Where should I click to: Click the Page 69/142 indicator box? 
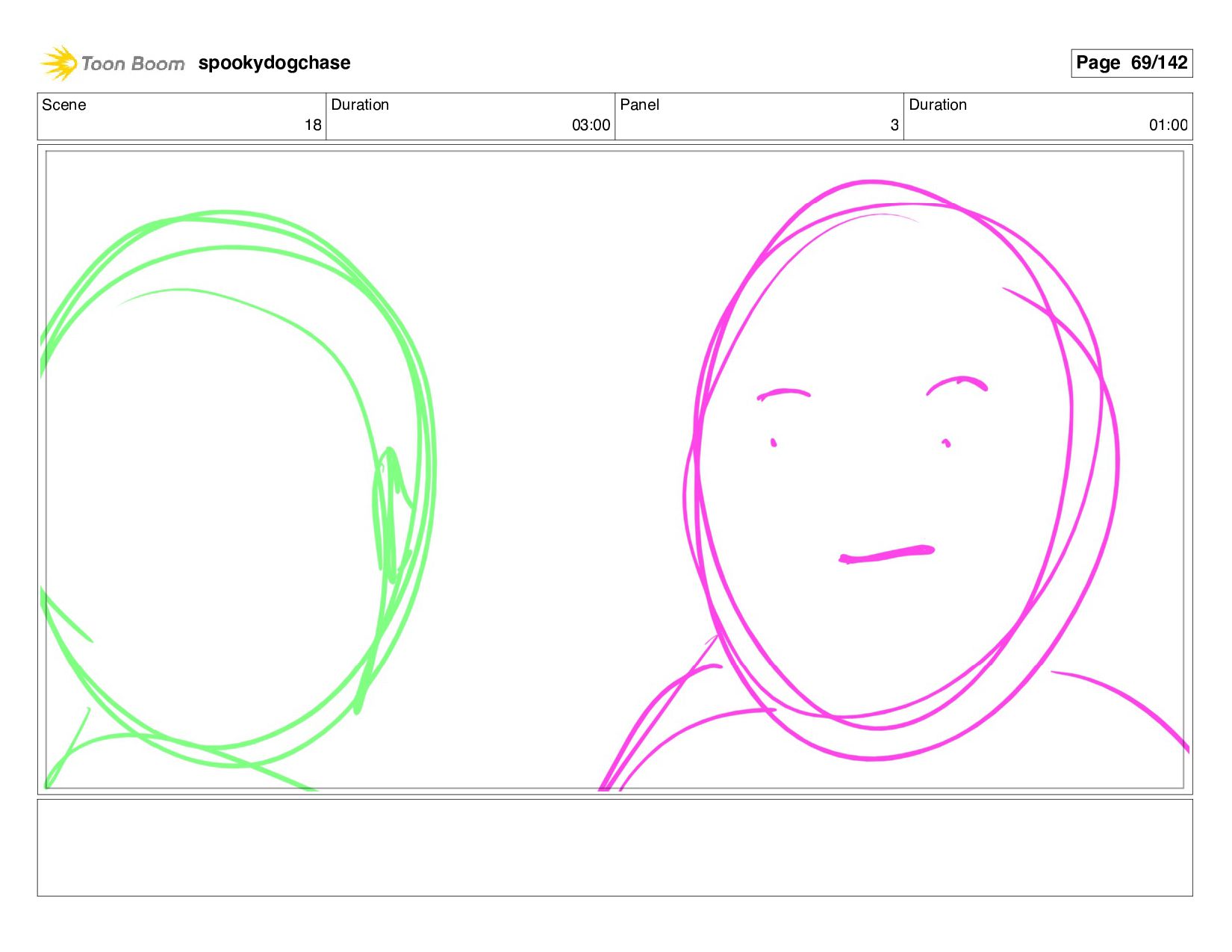point(1131,63)
